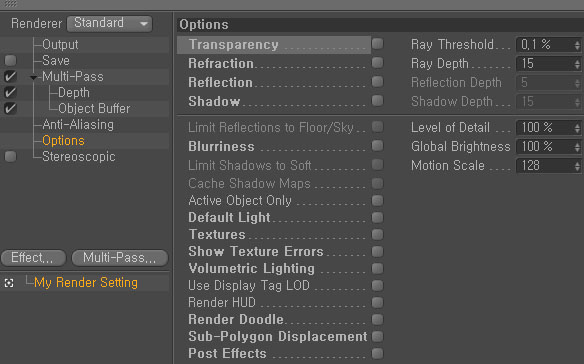Select Output in the render settings tree
The image size is (584, 364).
(x=60, y=44)
